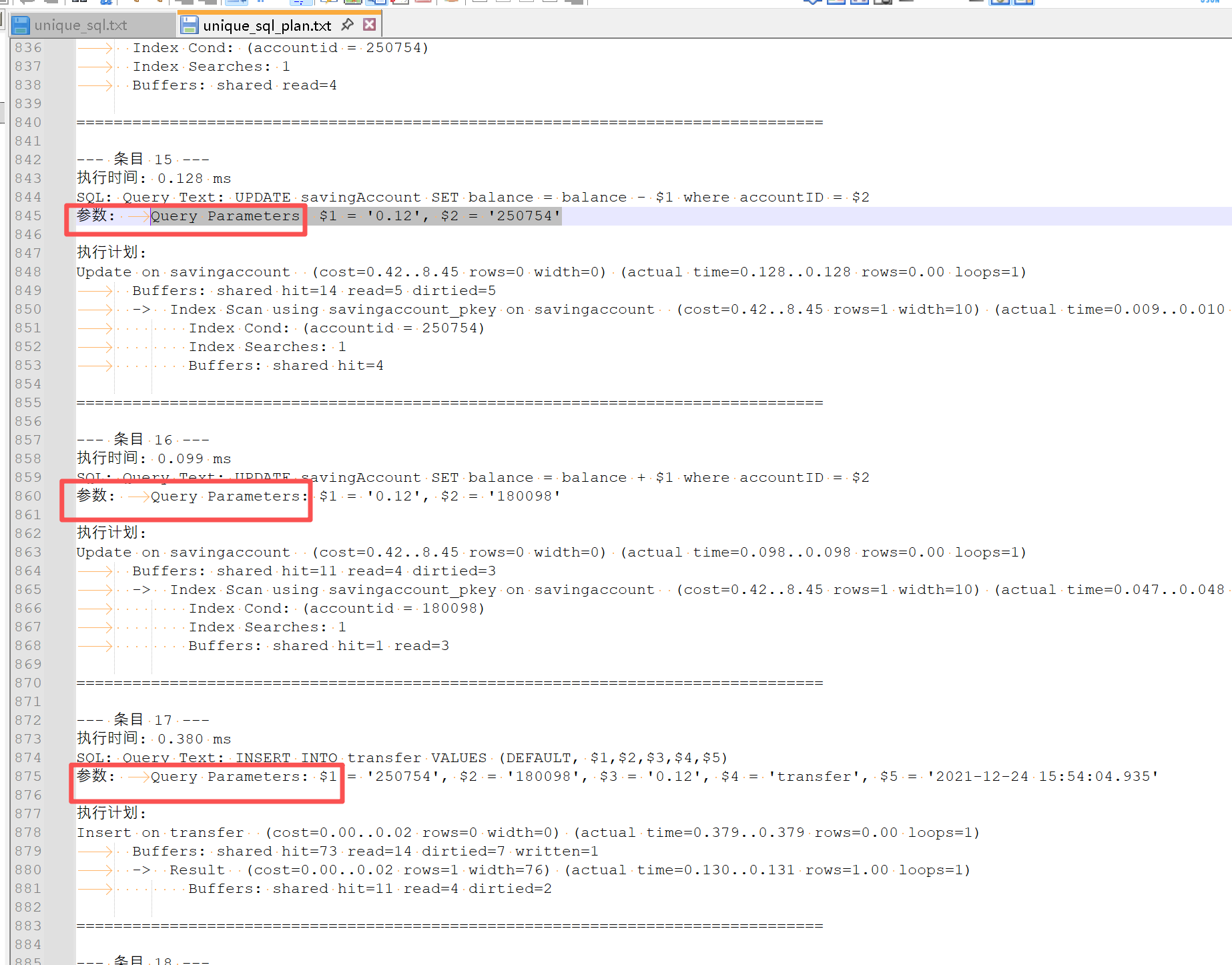Place cursor on the 条目 15 heading
The image size is (1232, 965).
[x=143, y=159]
